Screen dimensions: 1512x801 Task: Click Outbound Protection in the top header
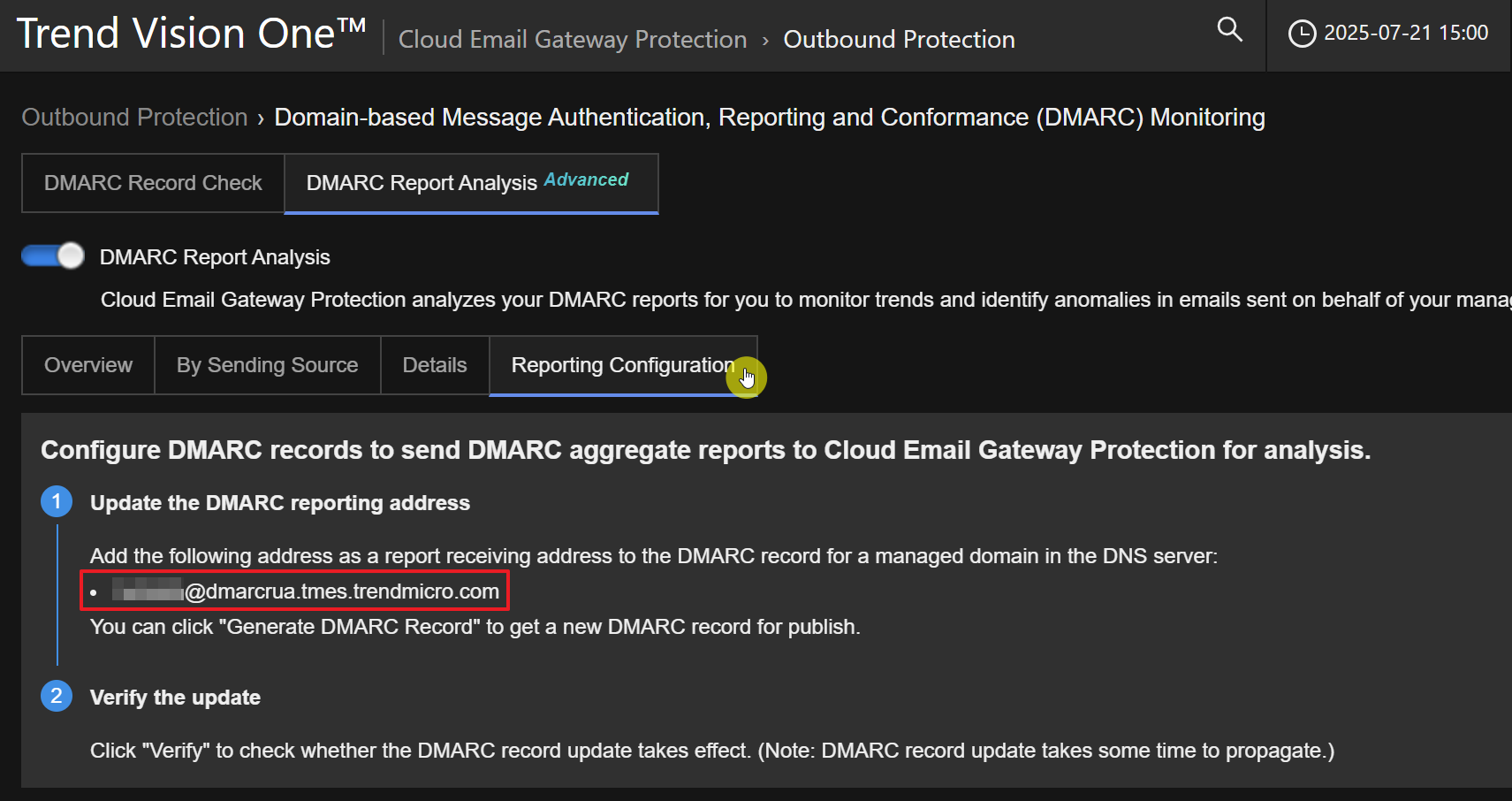[899, 40]
